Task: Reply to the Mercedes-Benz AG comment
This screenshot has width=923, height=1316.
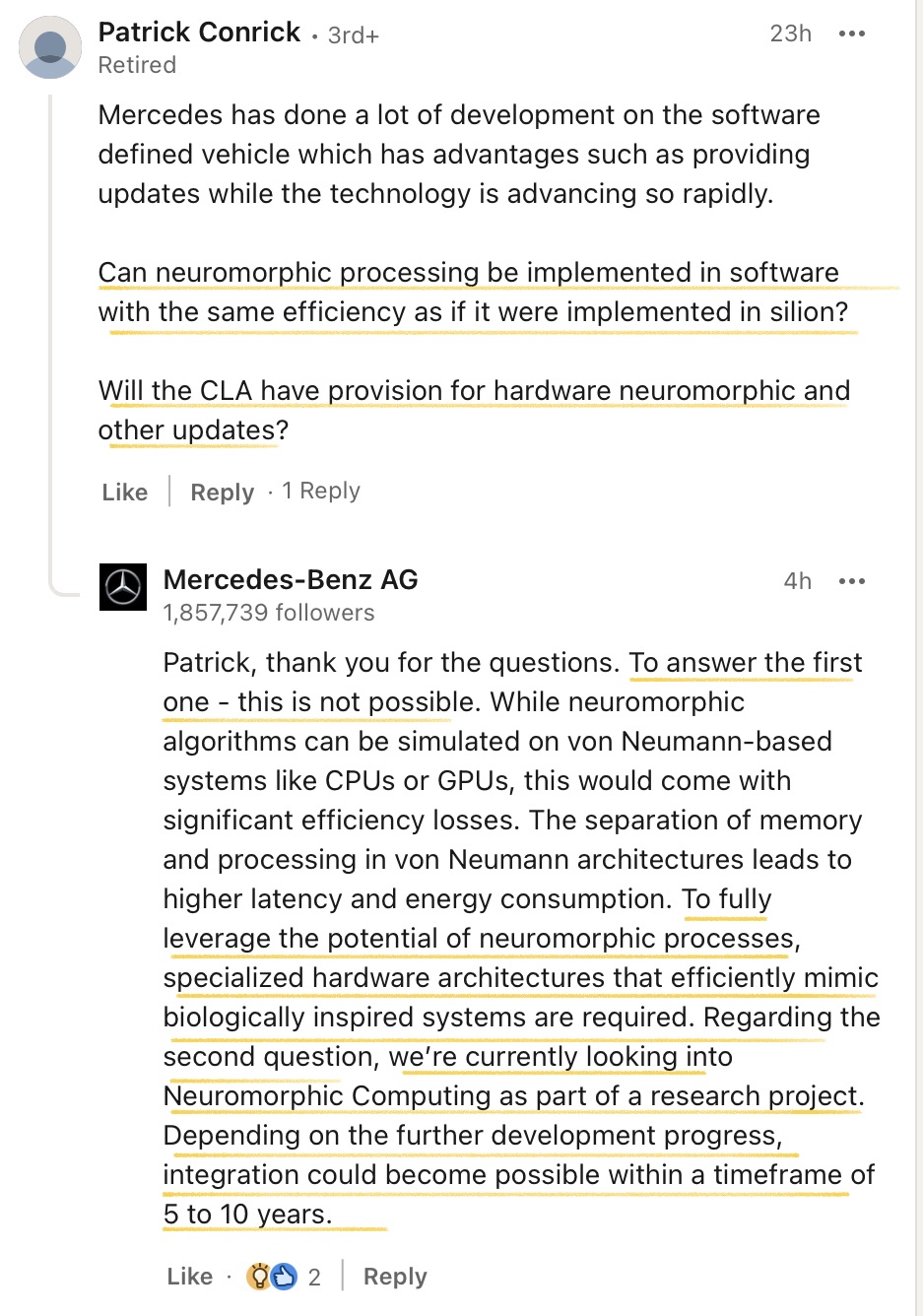Action: point(395,1277)
